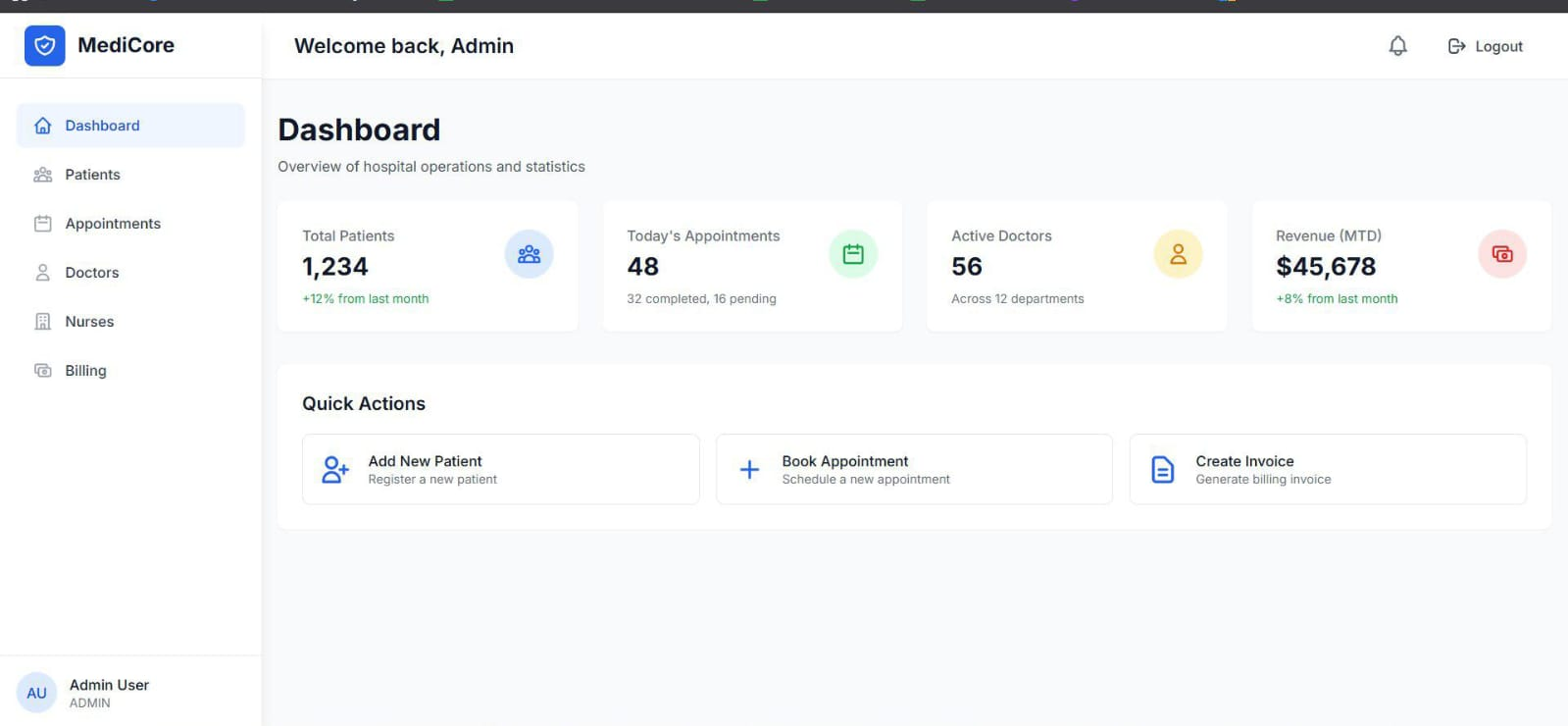
Task: Click the Active Doctors person icon
Action: pos(1178,254)
